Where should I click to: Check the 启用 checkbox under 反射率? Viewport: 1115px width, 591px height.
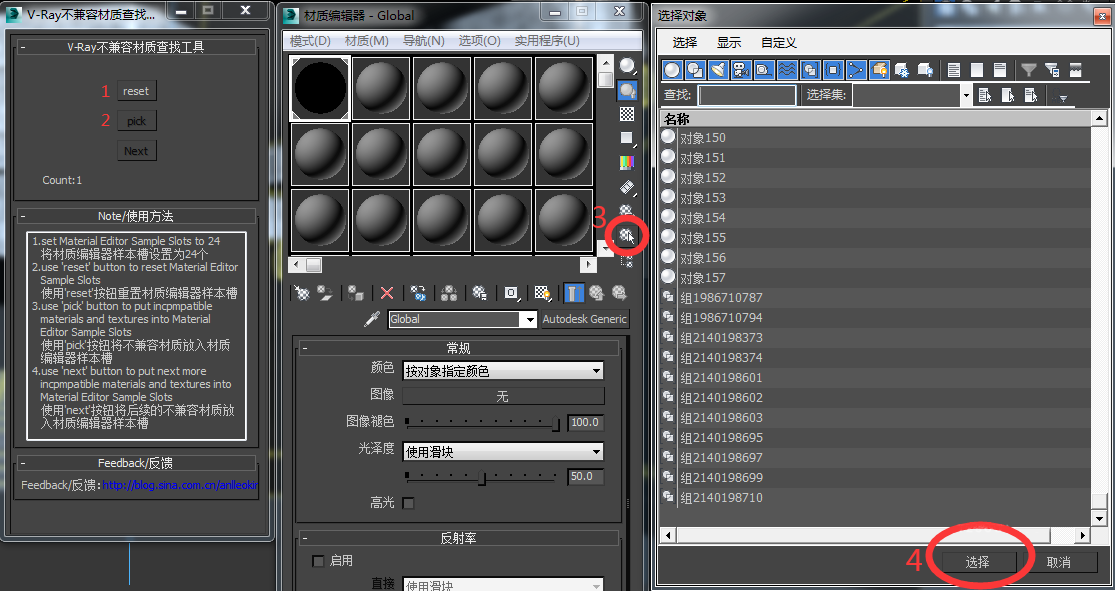tap(319, 561)
